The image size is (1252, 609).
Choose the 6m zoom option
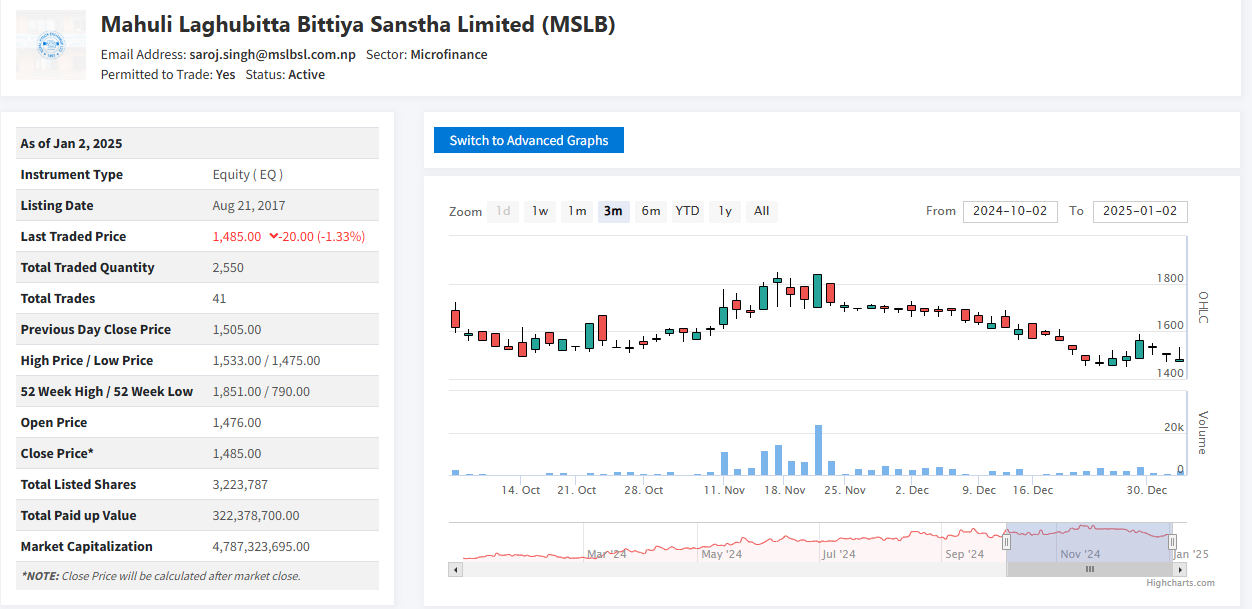(651, 211)
